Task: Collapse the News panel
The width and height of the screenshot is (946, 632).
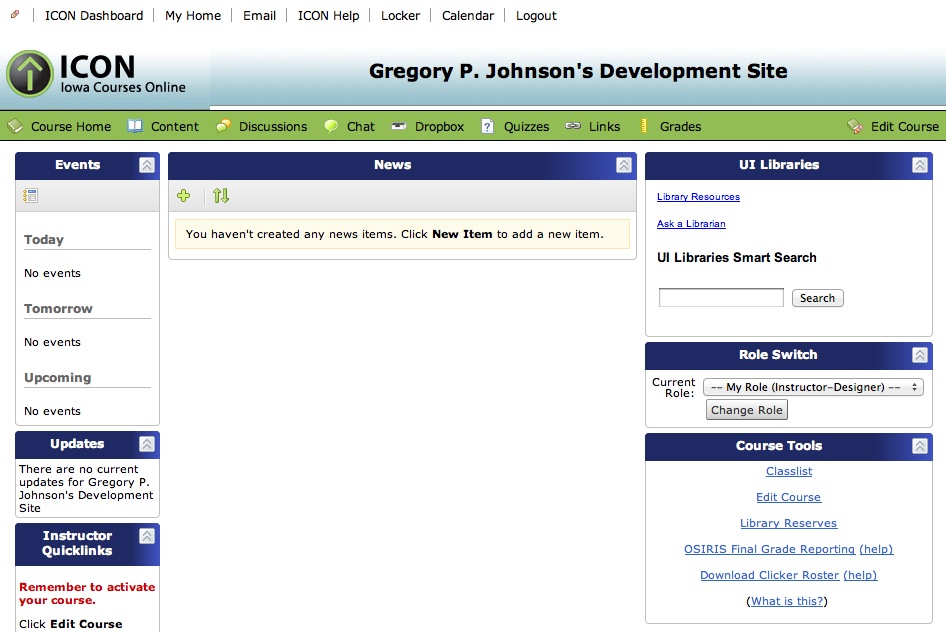Action: (624, 165)
